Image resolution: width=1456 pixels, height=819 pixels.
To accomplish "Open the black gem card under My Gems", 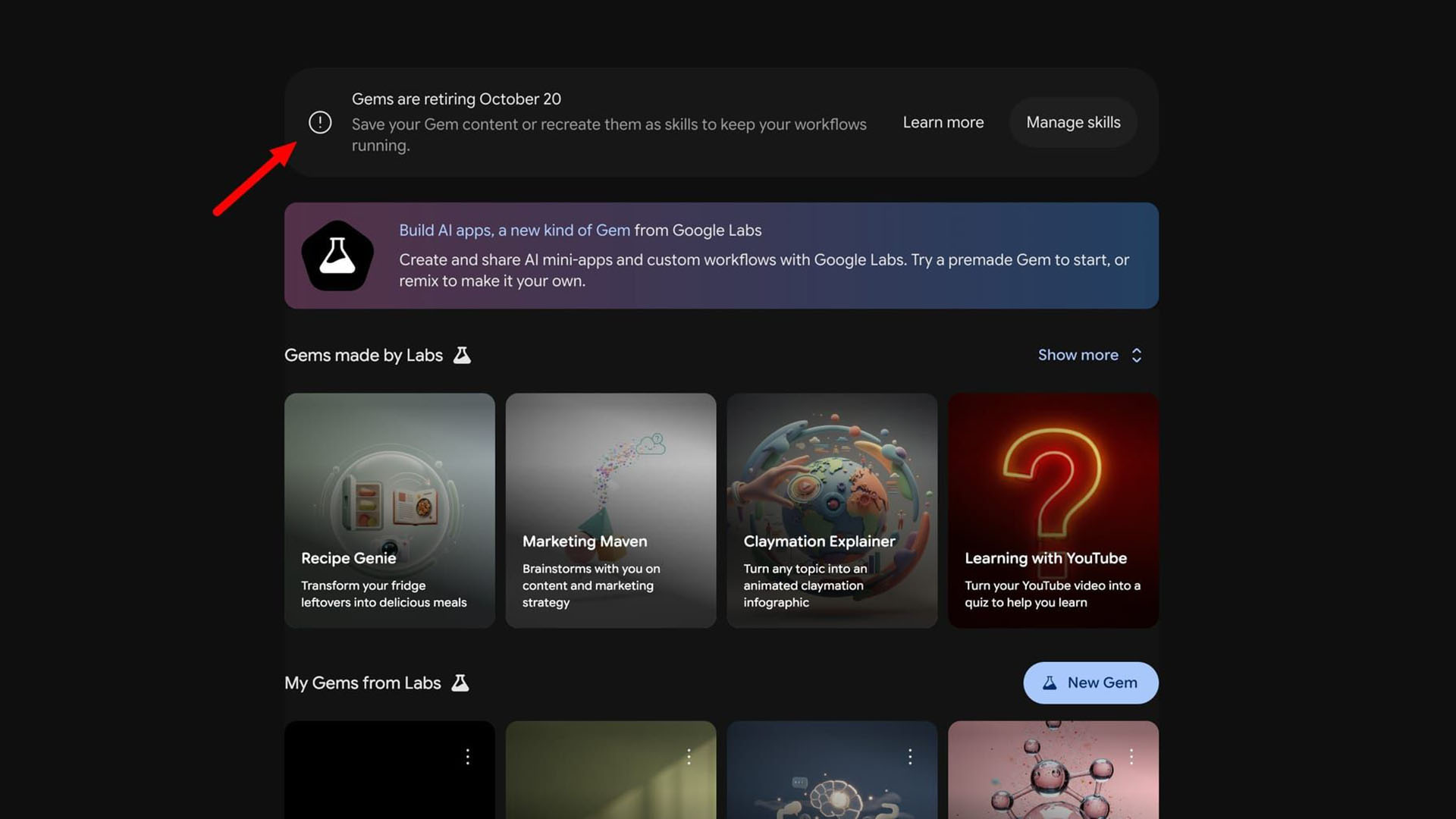I will coord(390,770).
